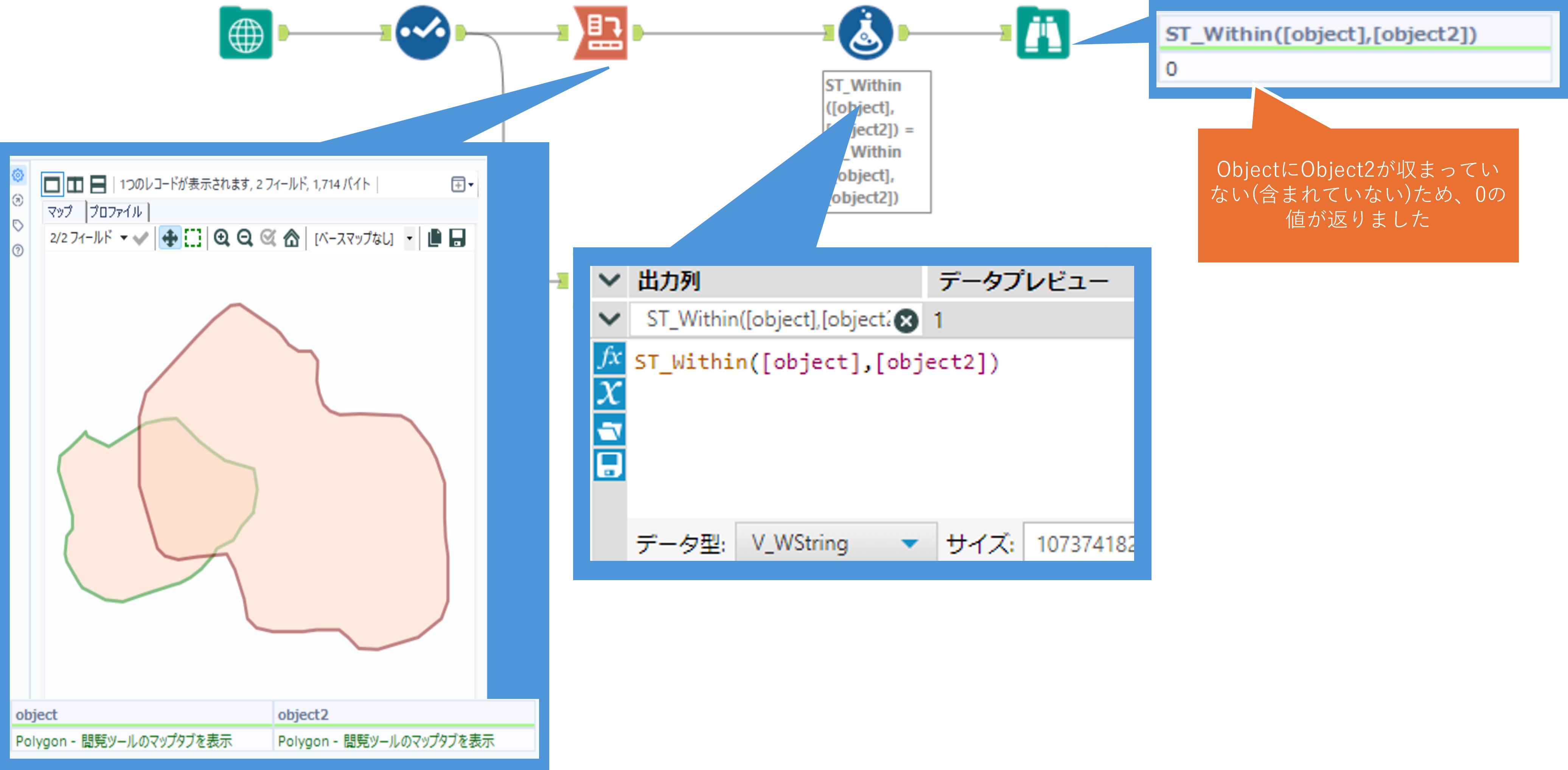Zoom in on the map
The image size is (1568, 770).
tap(222, 238)
